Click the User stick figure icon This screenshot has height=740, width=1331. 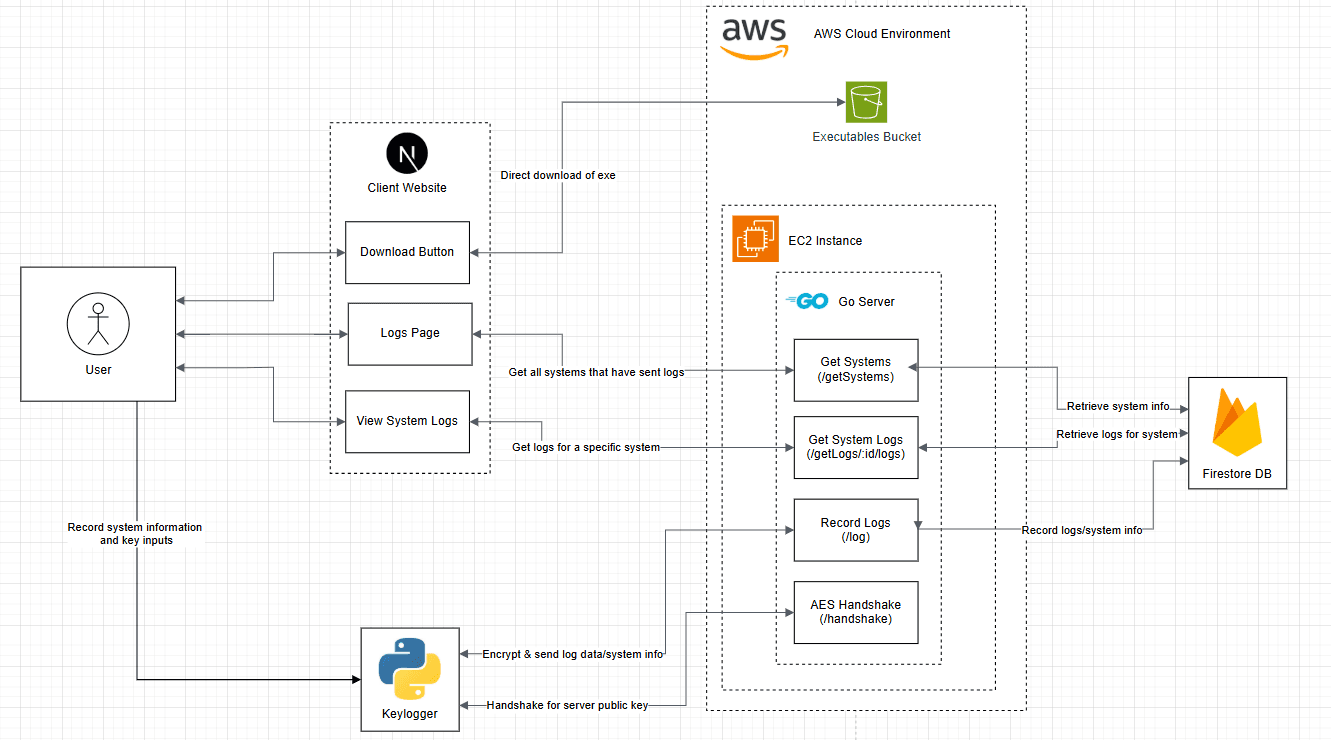click(x=98, y=325)
